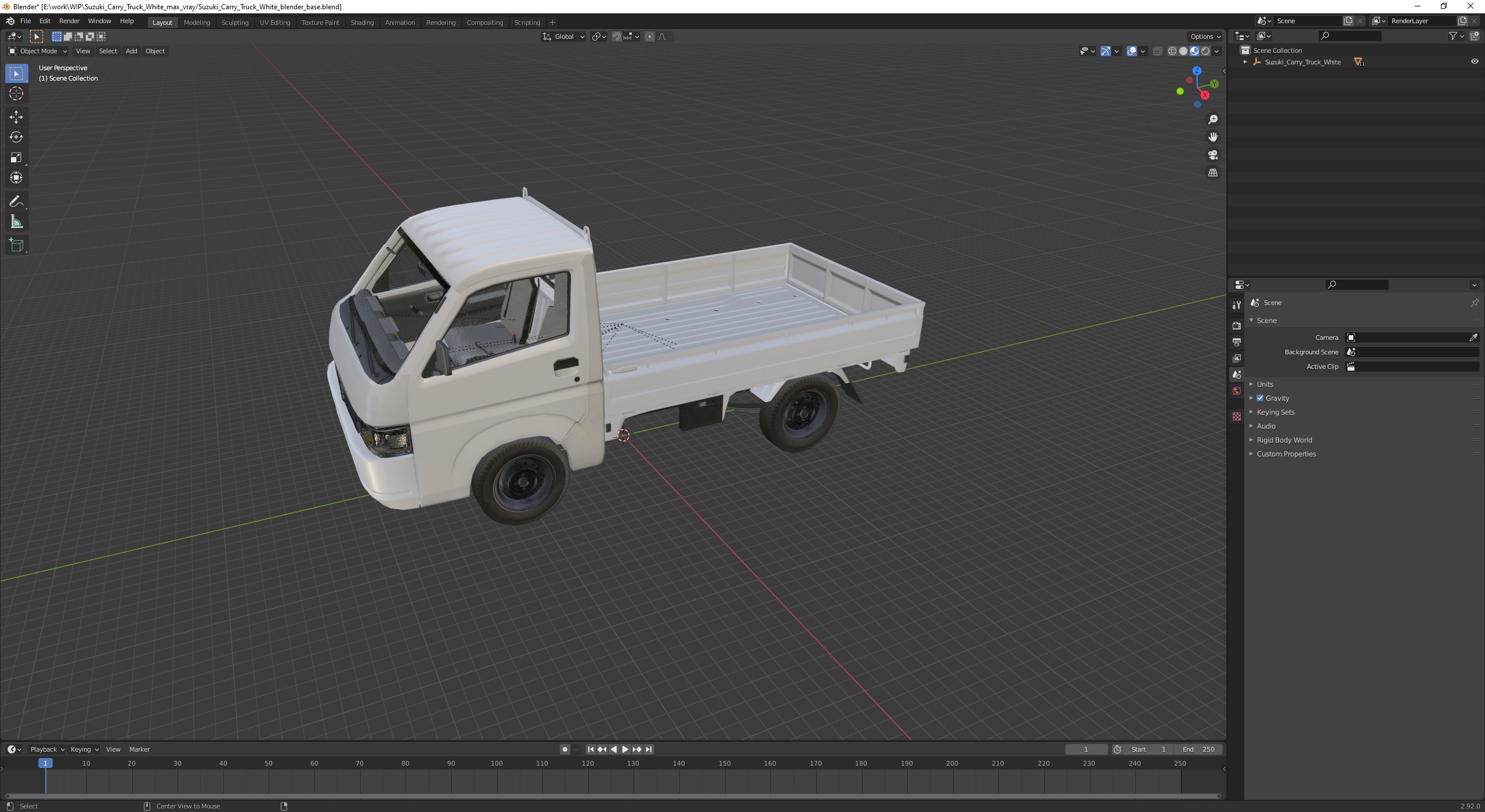Viewport: 1485px width, 812px height.
Task: Click the End frame field showing 250
Action: 1198,749
